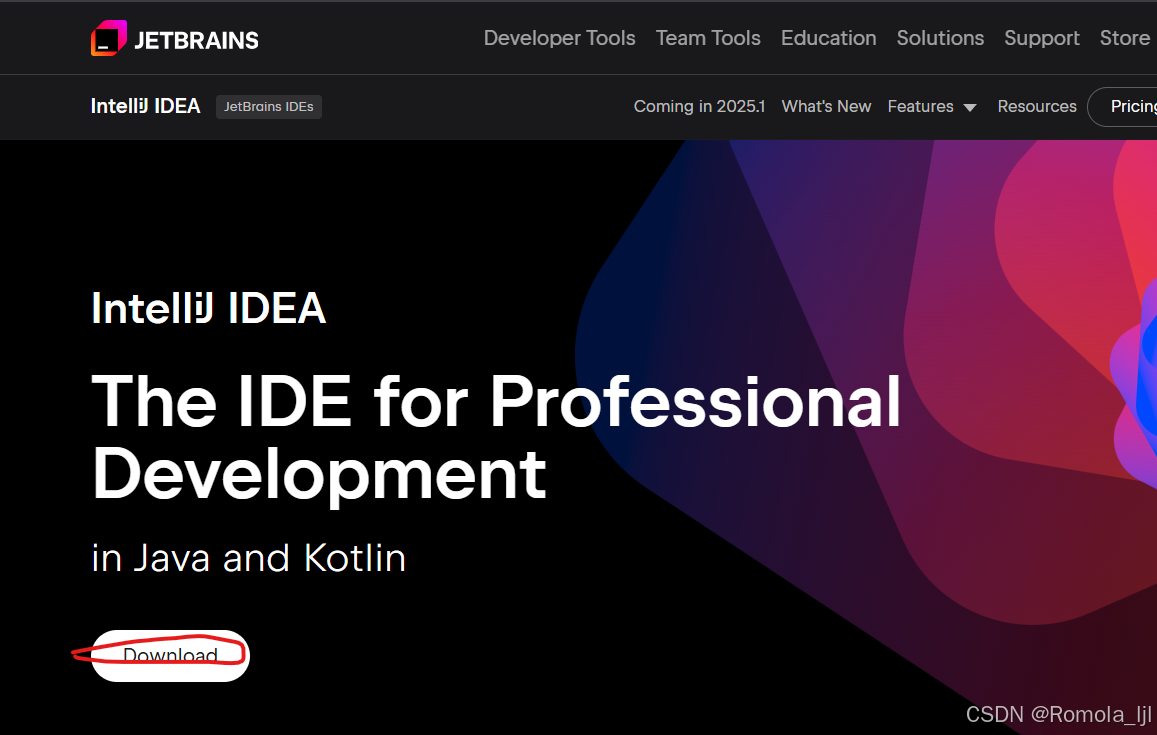Click the Pricing button
This screenshot has height=735, width=1157.
(1123, 106)
